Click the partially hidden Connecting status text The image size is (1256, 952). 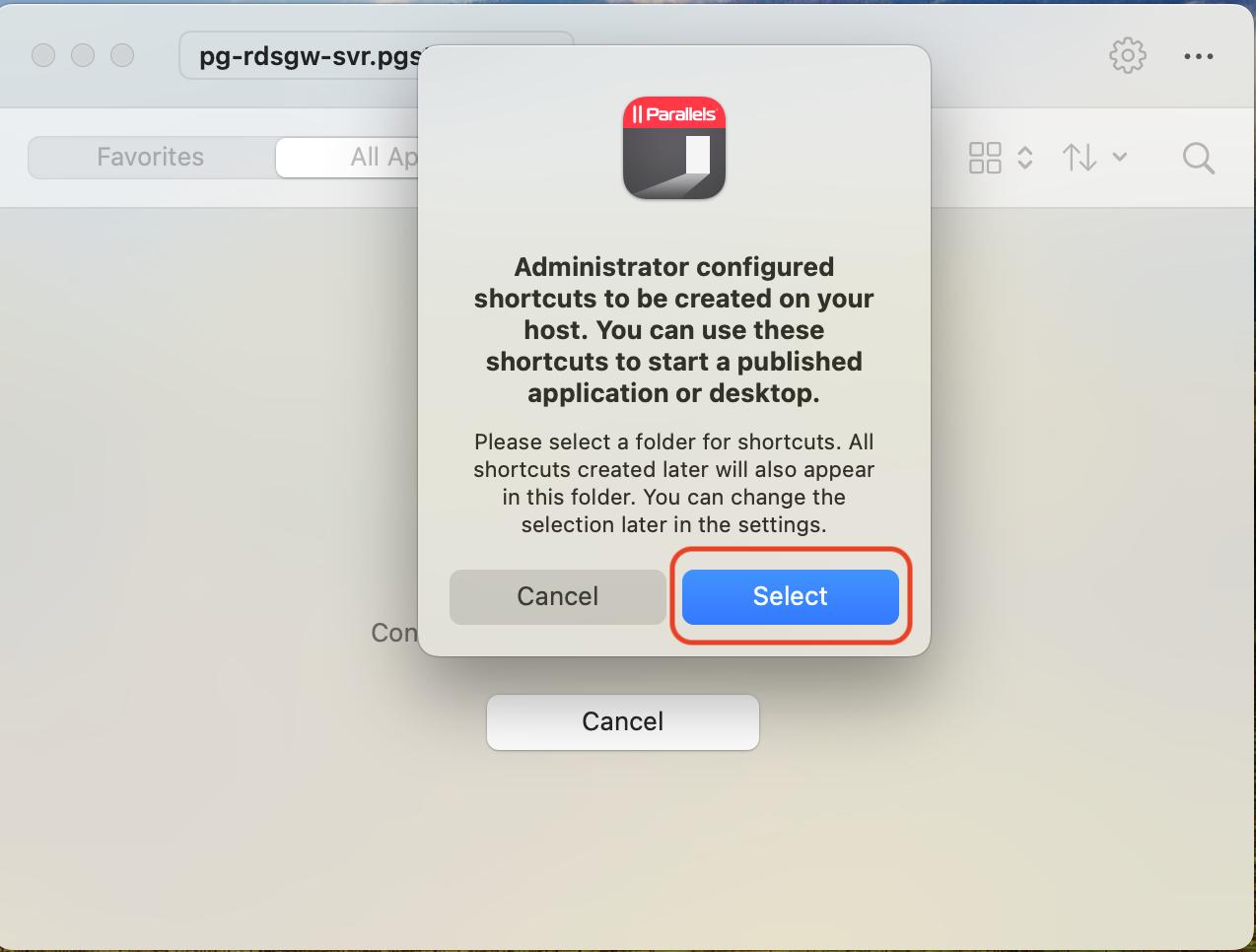tap(394, 633)
